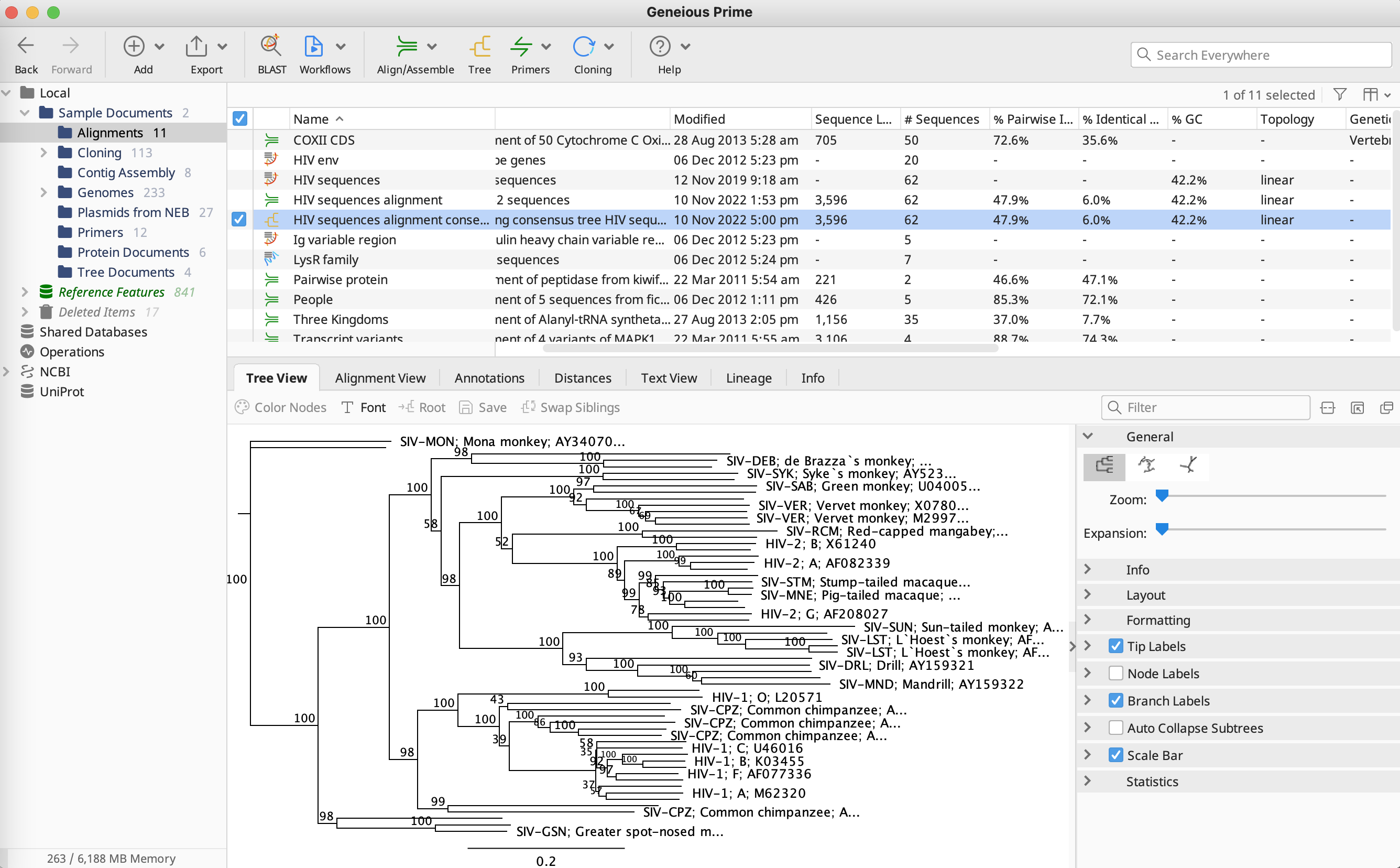Enable the Node Labels checkbox
Viewport: 1400px width, 868px height.
[1115, 674]
